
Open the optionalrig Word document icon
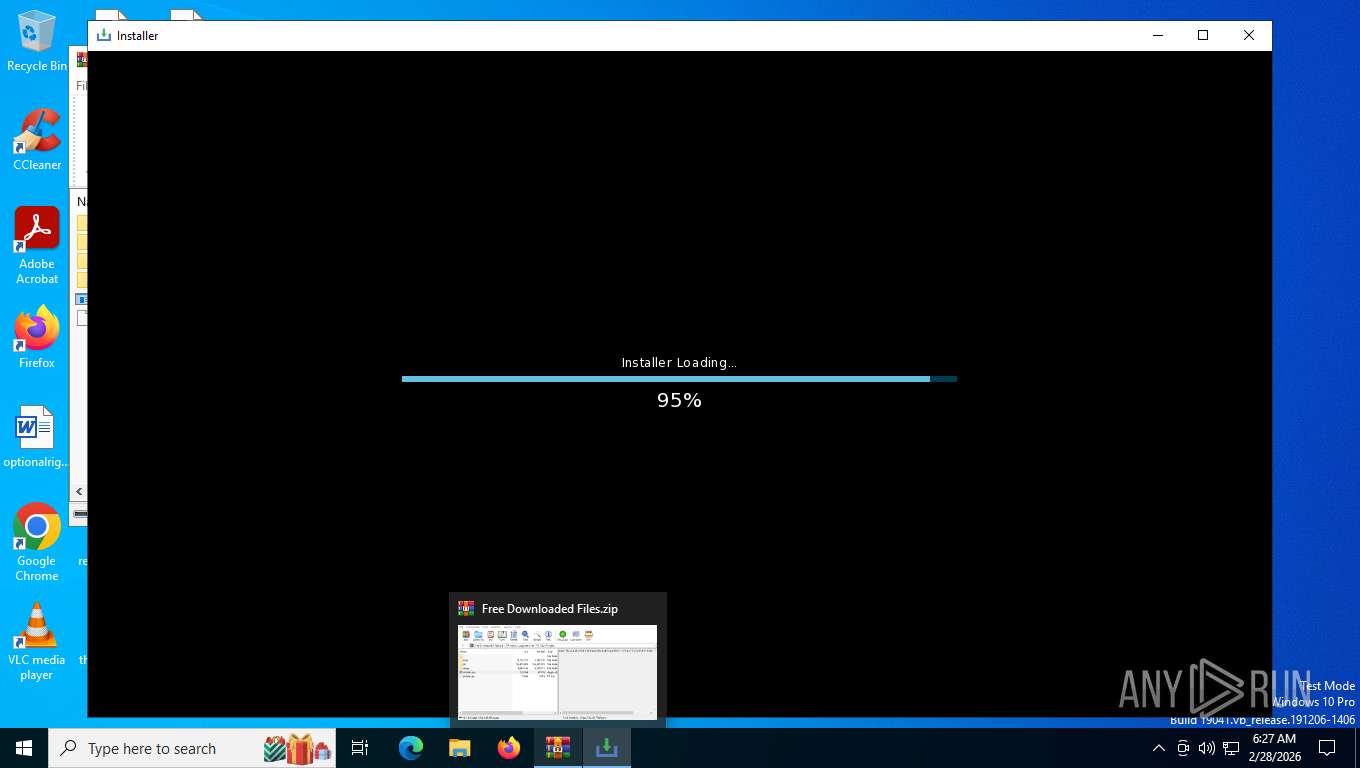click(37, 437)
